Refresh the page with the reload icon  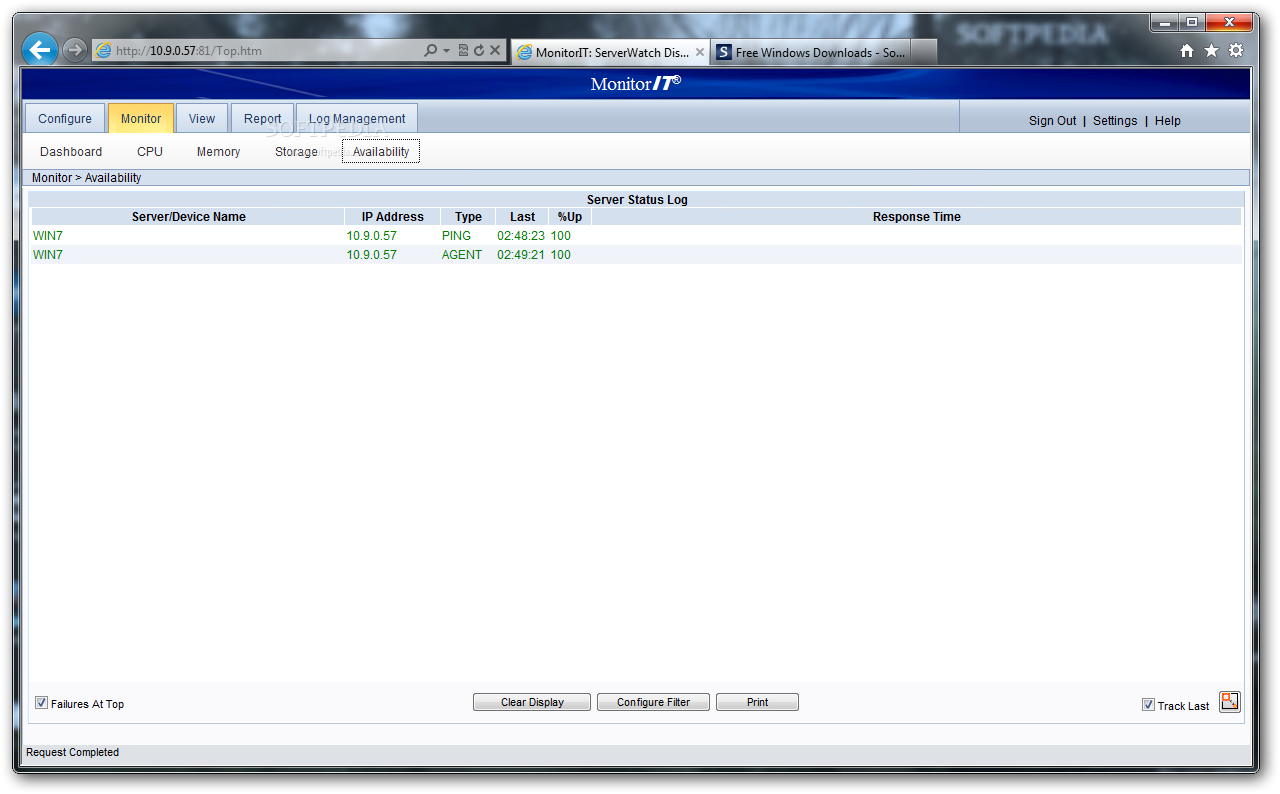pos(479,50)
